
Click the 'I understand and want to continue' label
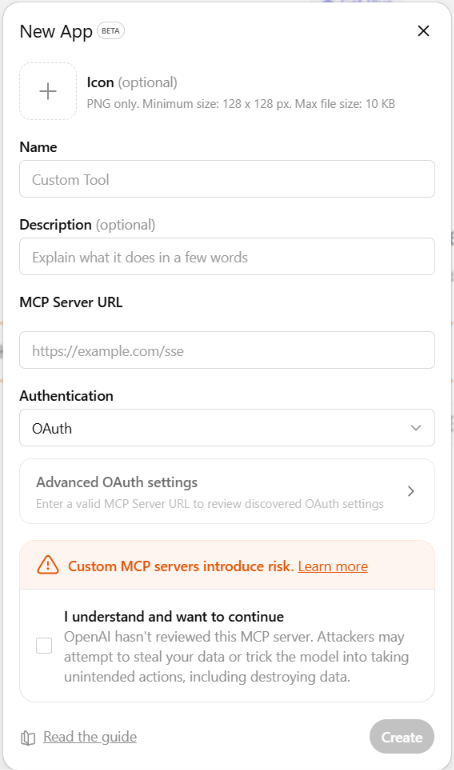174,616
